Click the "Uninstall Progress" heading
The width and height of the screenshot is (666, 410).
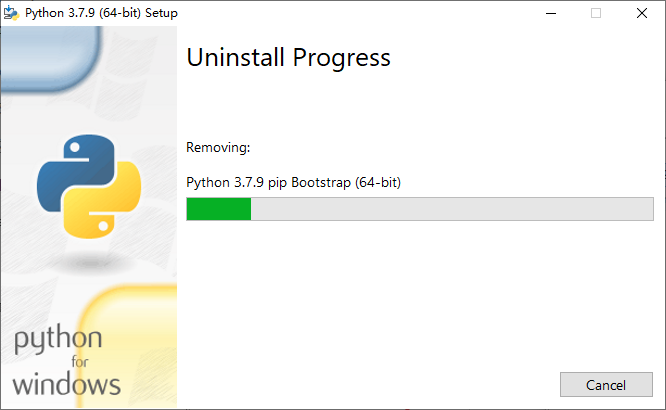coord(288,58)
